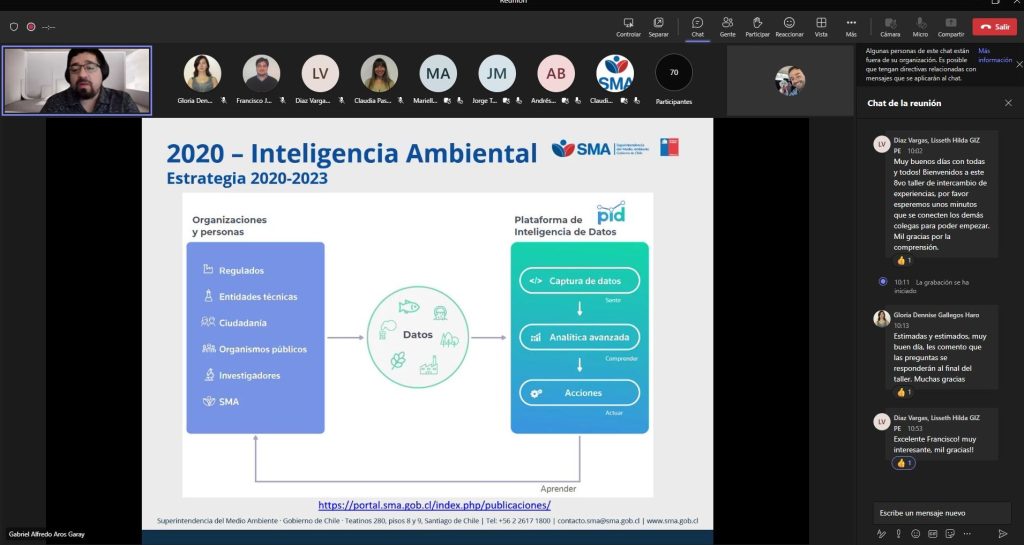Open the Reaccionar emoji reactions

click(x=789, y=26)
